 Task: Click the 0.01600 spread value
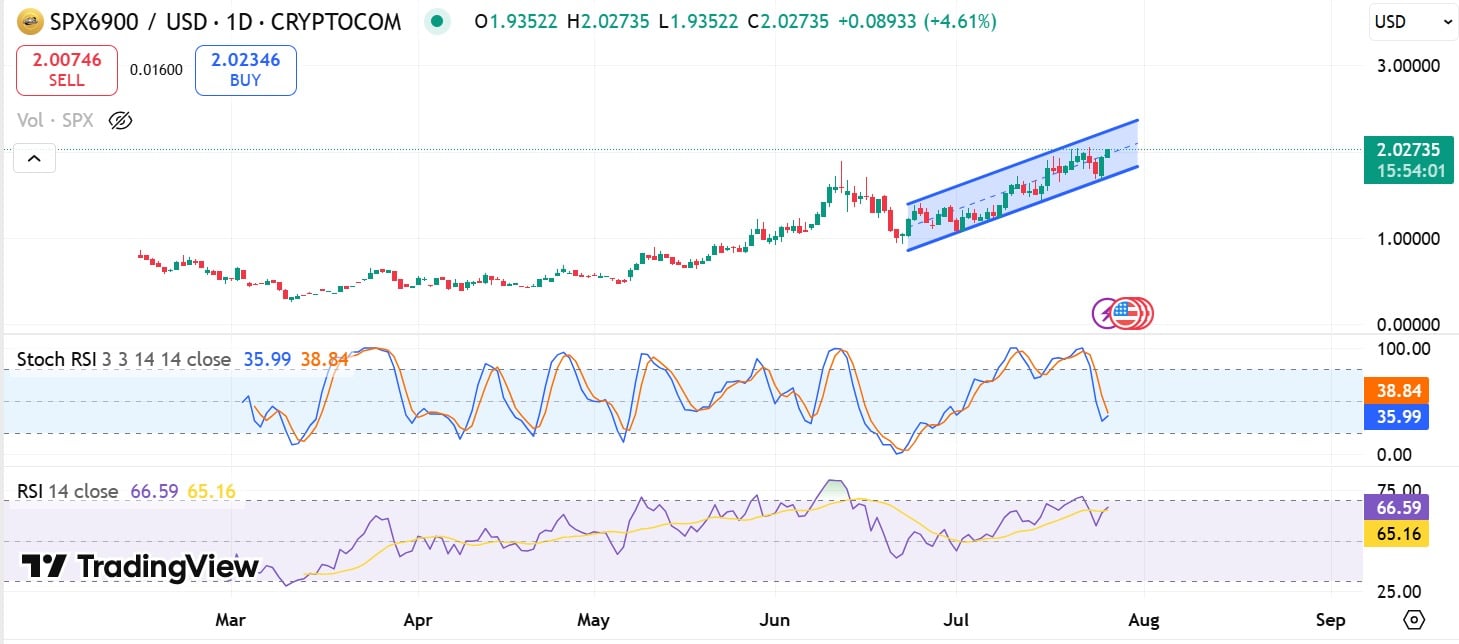(156, 70)
